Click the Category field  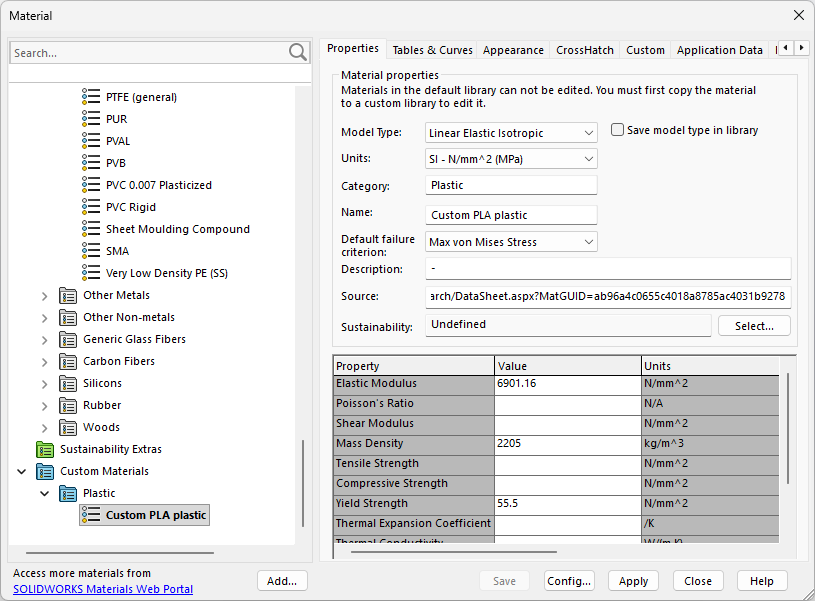point(511,185)
